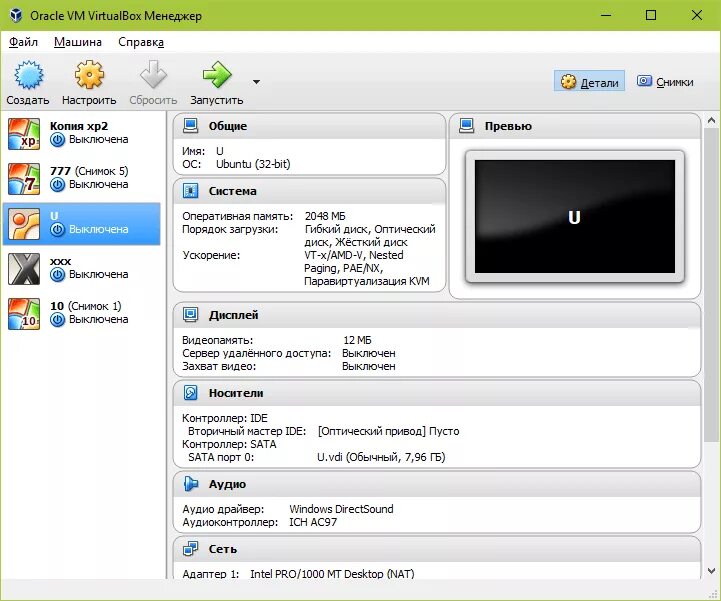This screenshot has height=601, width=721.
Task: Click the Windows DirectSound driver value
Action: [x=341, y=509]
